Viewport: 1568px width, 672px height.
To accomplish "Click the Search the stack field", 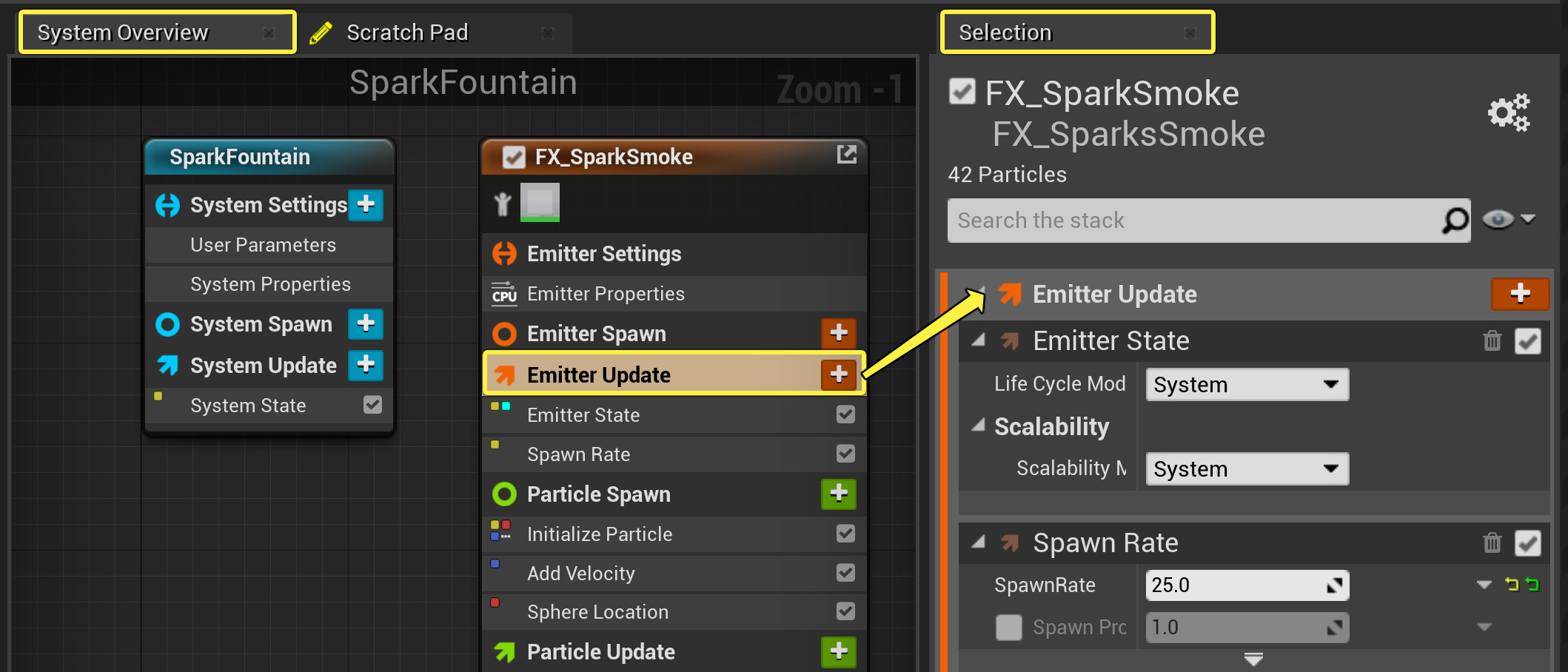I will point(1192,220).
